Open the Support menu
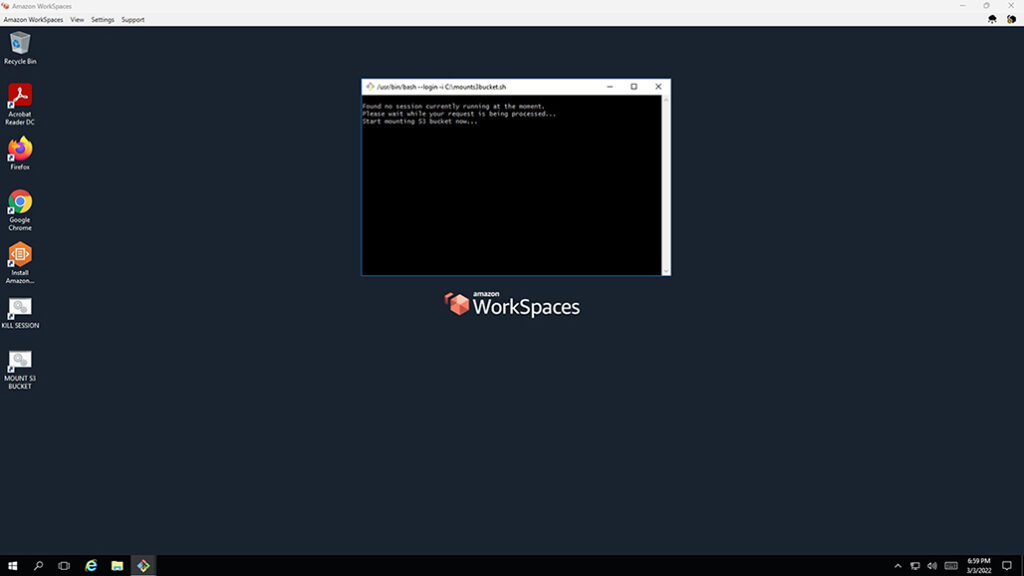The width and height of the screenshot is (1024, 576). click(x=133, y=20)
